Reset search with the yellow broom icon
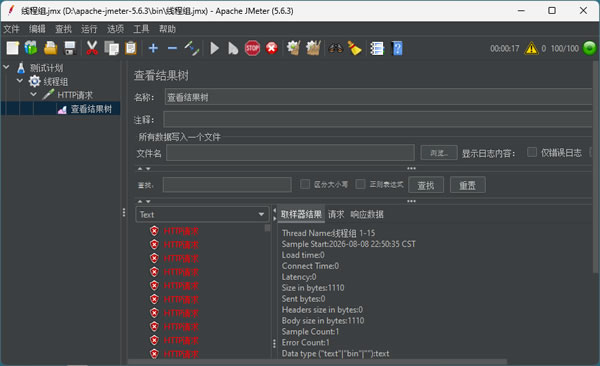 coord(355,48)
